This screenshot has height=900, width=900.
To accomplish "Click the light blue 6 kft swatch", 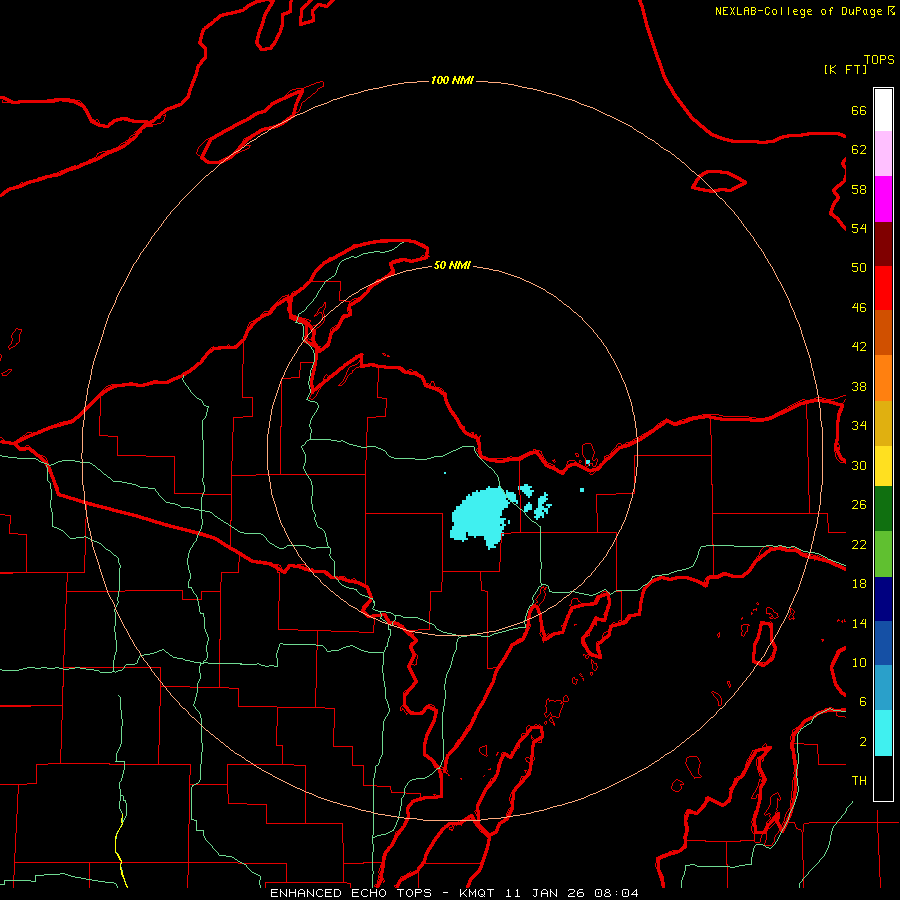I will 883,688.
